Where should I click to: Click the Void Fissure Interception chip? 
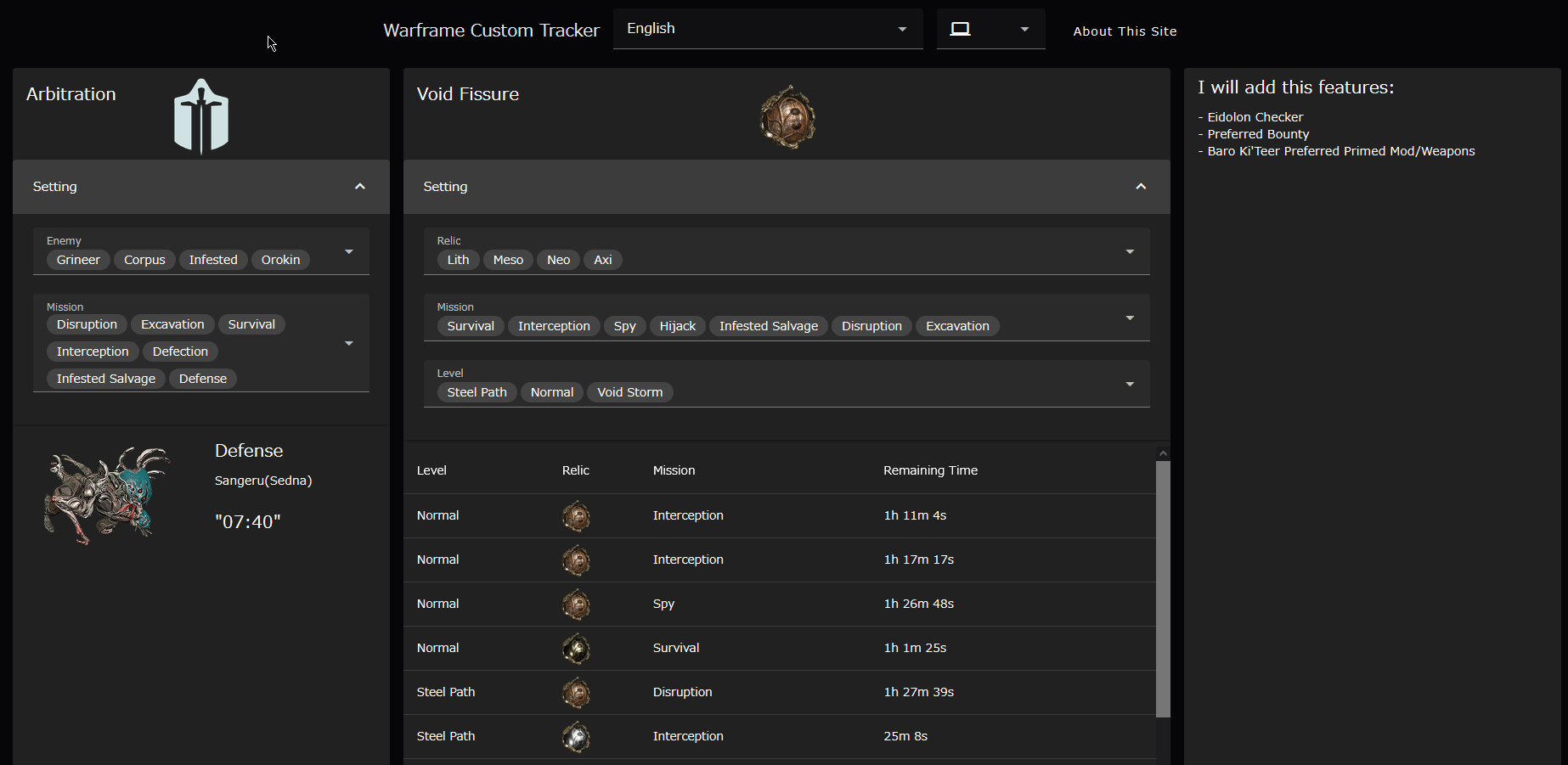[554, 326]
